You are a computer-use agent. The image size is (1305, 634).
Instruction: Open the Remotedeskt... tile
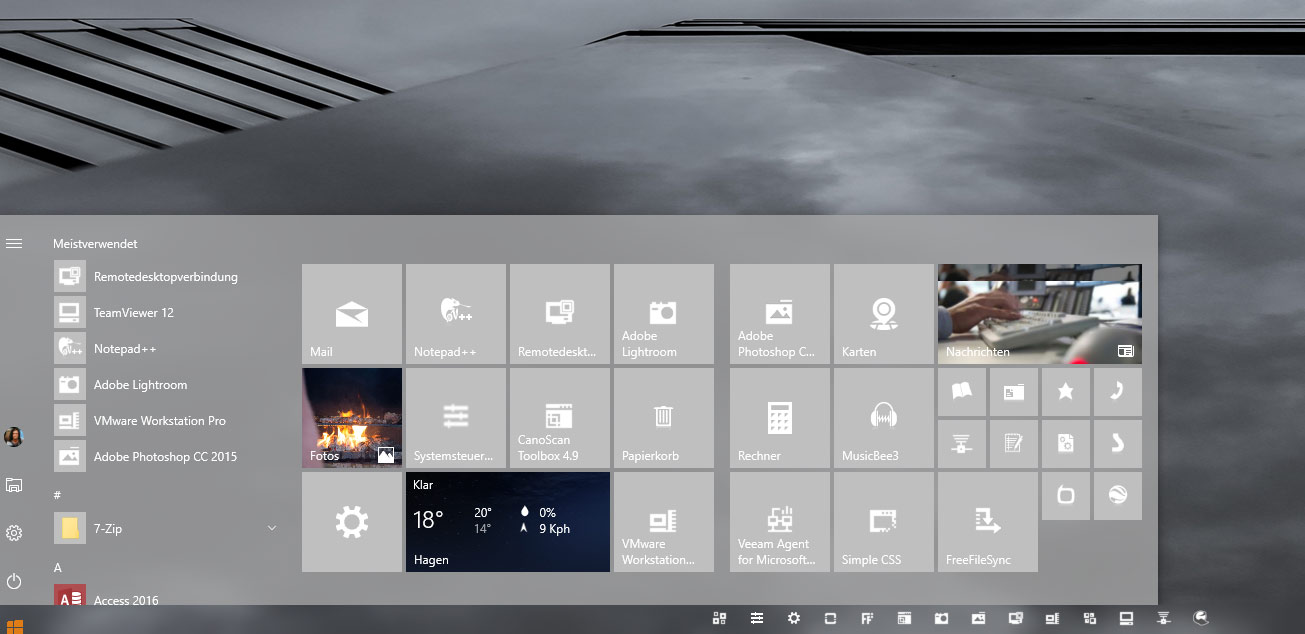click(560, 314)
